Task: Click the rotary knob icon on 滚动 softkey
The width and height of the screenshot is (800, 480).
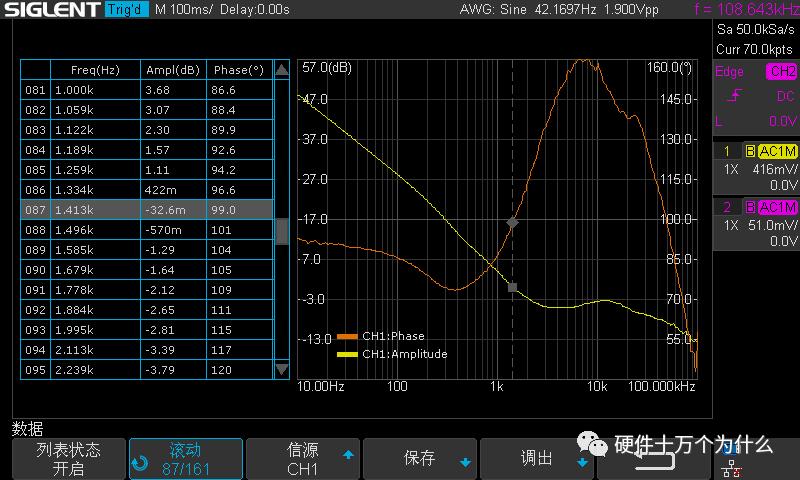Action: [x=140, y=463]
